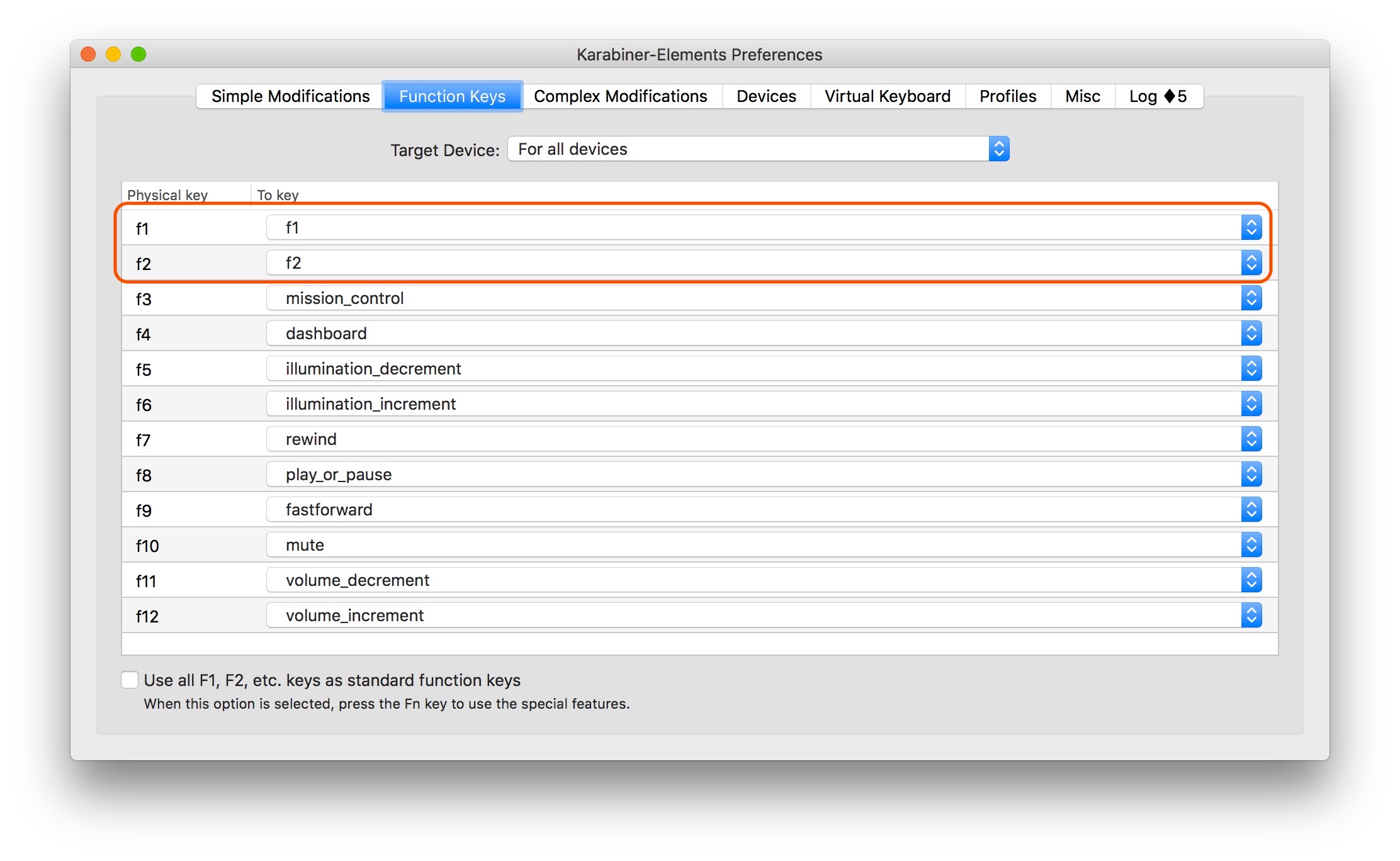Open the dashboard dropdown for f4
1400x861 pixels.
click(764, 333)
